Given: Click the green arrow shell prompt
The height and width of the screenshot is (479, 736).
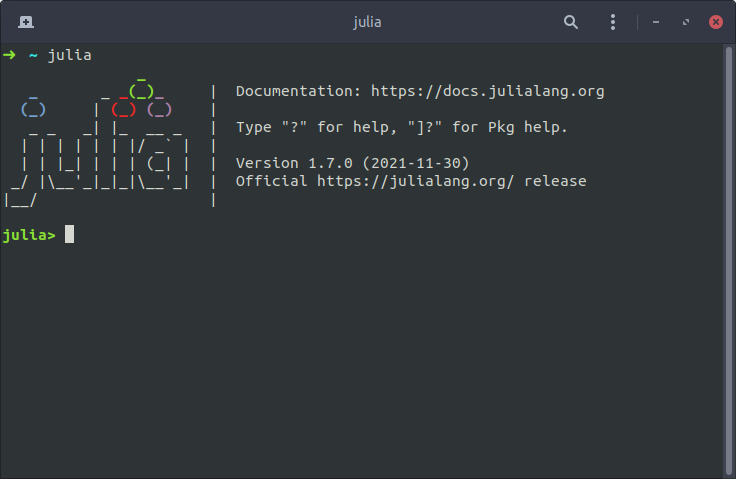Looking at the screenshot, I should tap(9, 55).
